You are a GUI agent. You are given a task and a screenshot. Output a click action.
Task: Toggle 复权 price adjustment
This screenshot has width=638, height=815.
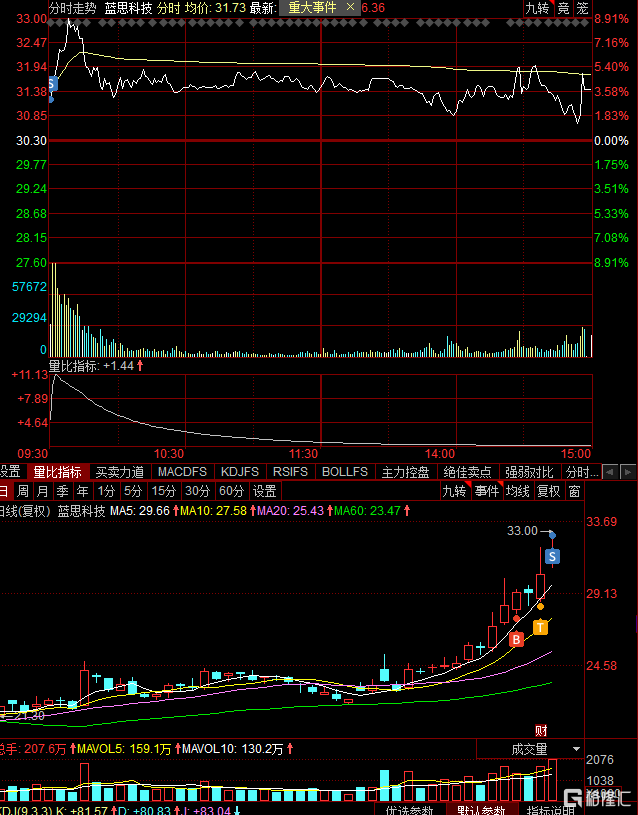pos(549,491)
